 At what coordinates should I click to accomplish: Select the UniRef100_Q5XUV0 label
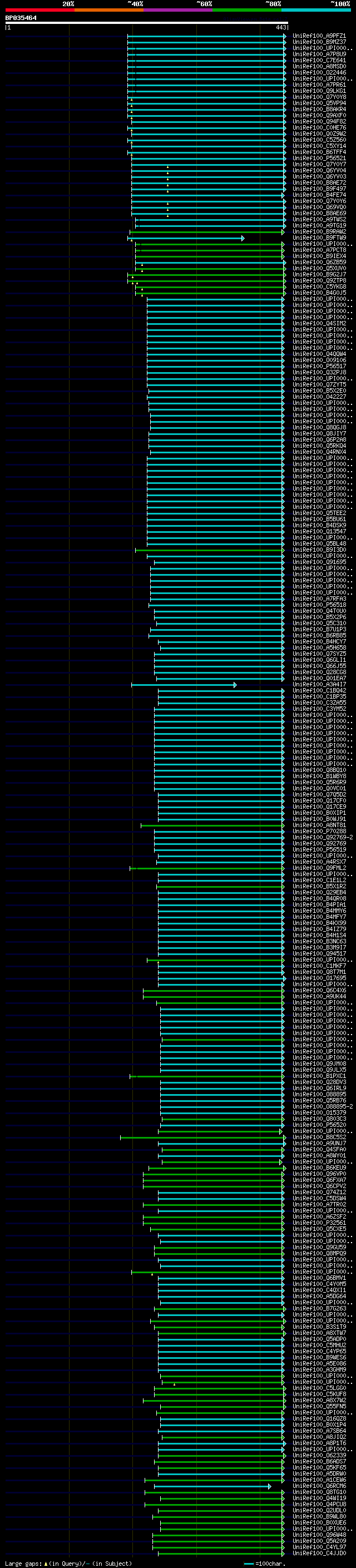point(319,269)
